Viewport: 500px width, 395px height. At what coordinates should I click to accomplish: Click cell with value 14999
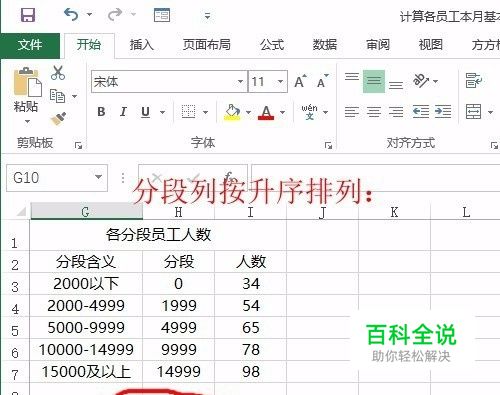(x=179, y=372)
